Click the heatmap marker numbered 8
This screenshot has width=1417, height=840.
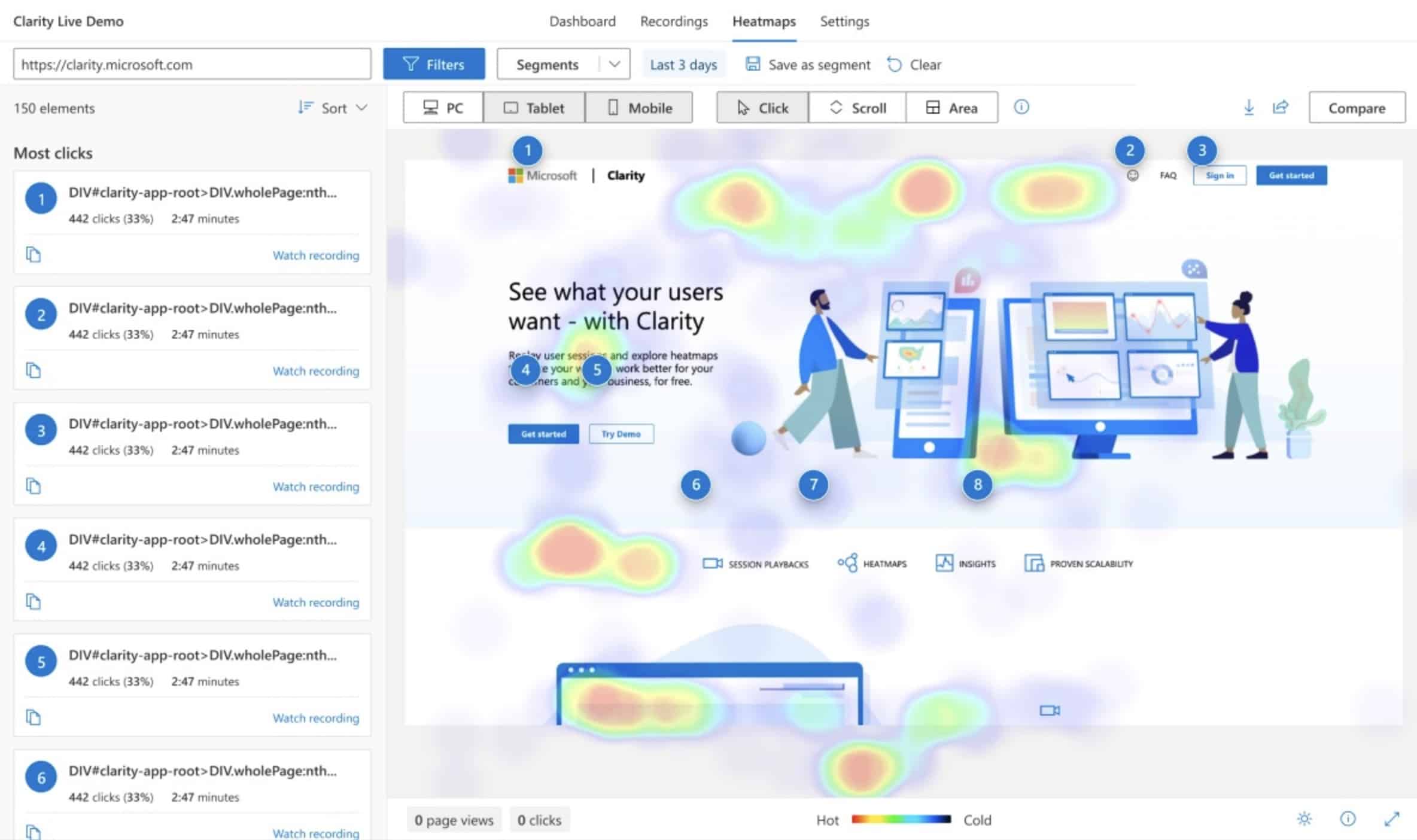click(x=977, y=485)
